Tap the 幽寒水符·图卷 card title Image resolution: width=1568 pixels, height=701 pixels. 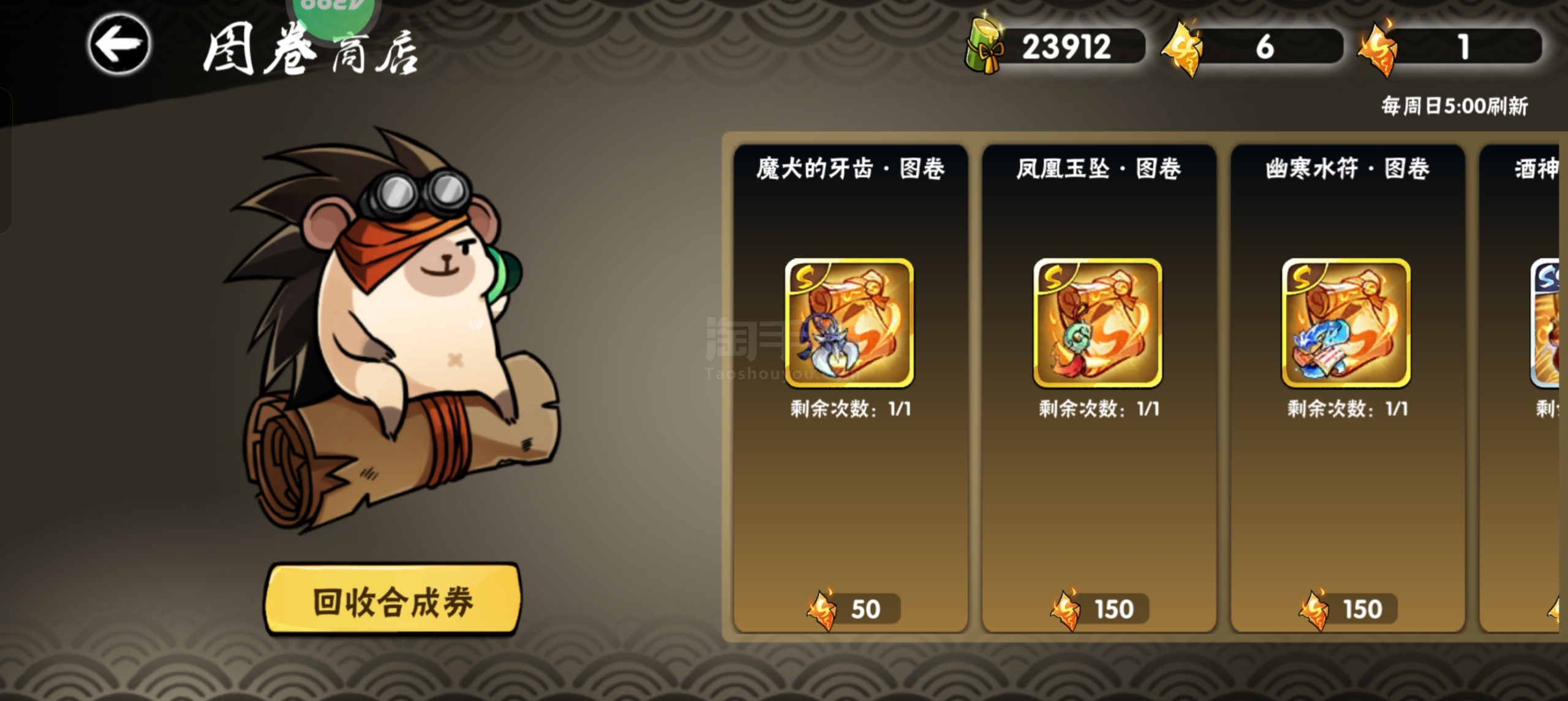click(x=1347, y=168)
